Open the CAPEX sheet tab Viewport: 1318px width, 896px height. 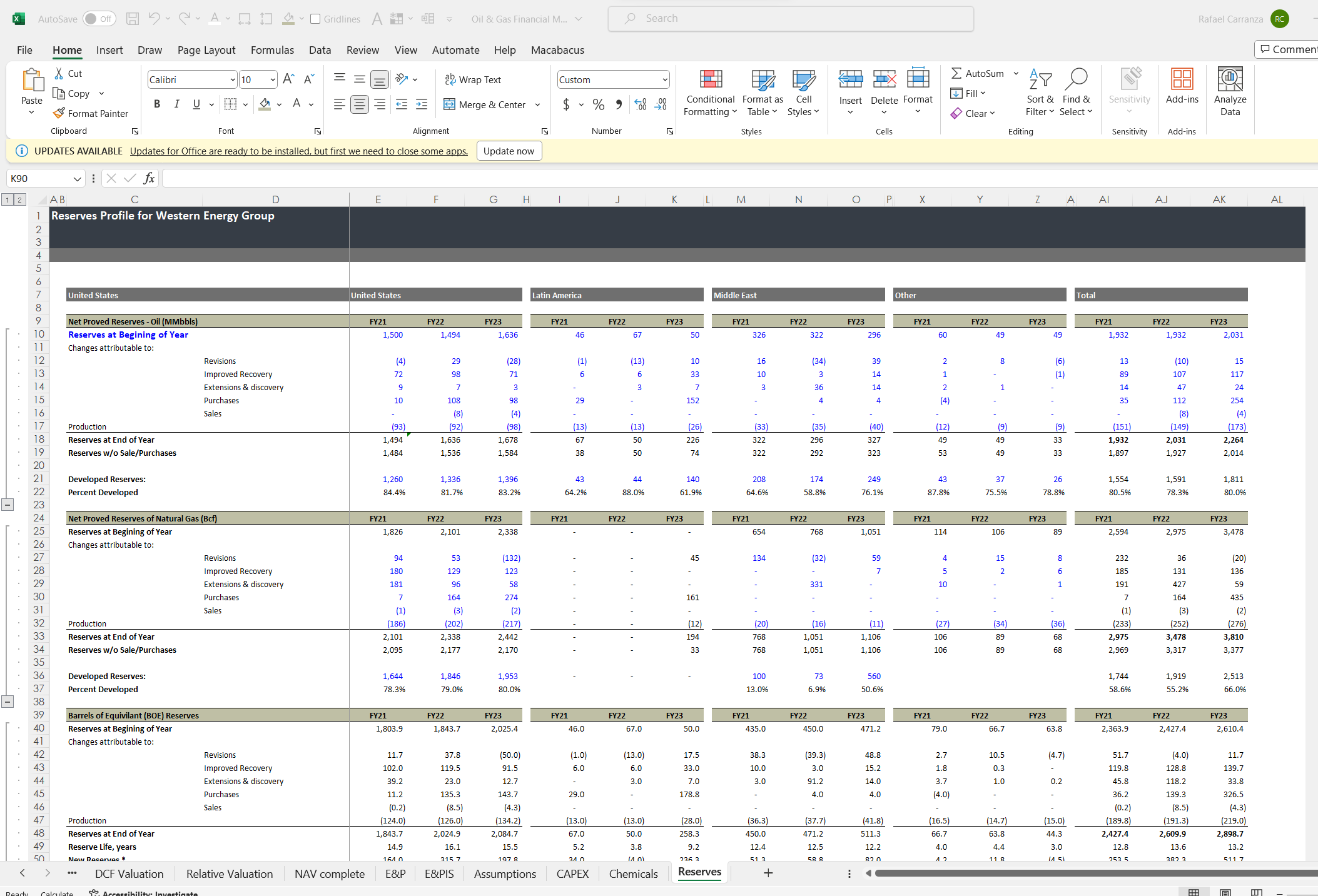(x=572, y=873)
